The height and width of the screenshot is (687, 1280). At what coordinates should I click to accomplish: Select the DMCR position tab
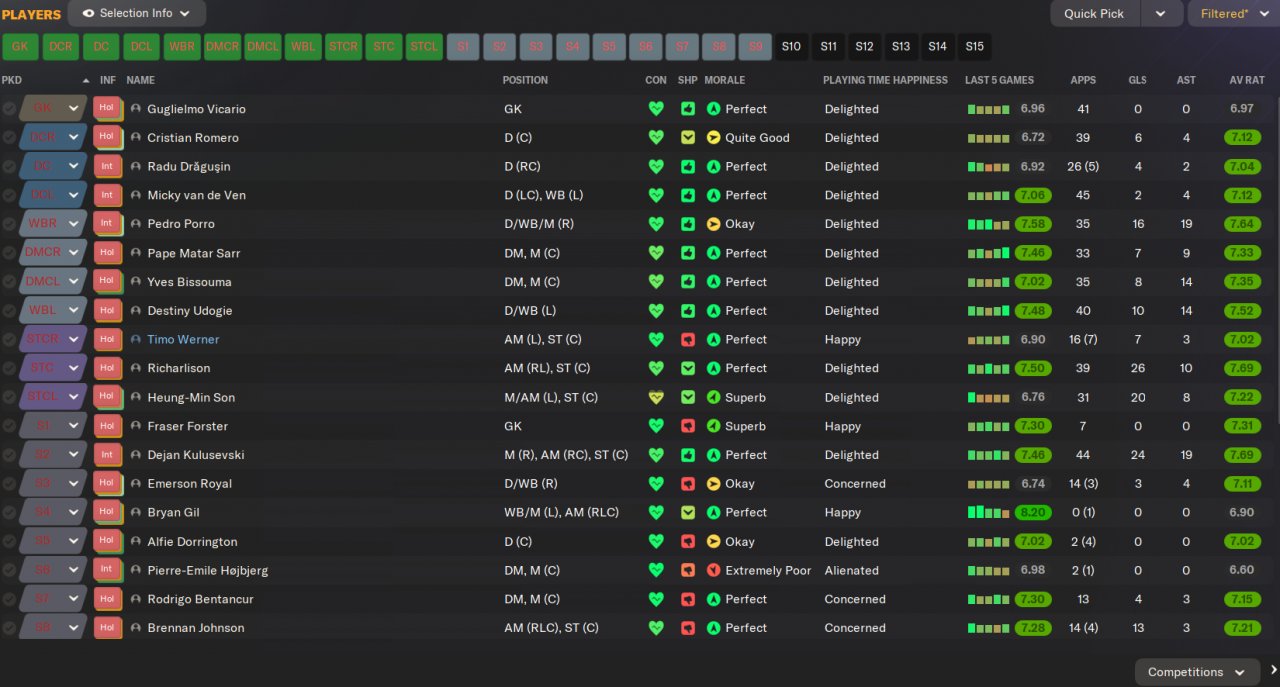pyautogui.click(x=222, y=47)
